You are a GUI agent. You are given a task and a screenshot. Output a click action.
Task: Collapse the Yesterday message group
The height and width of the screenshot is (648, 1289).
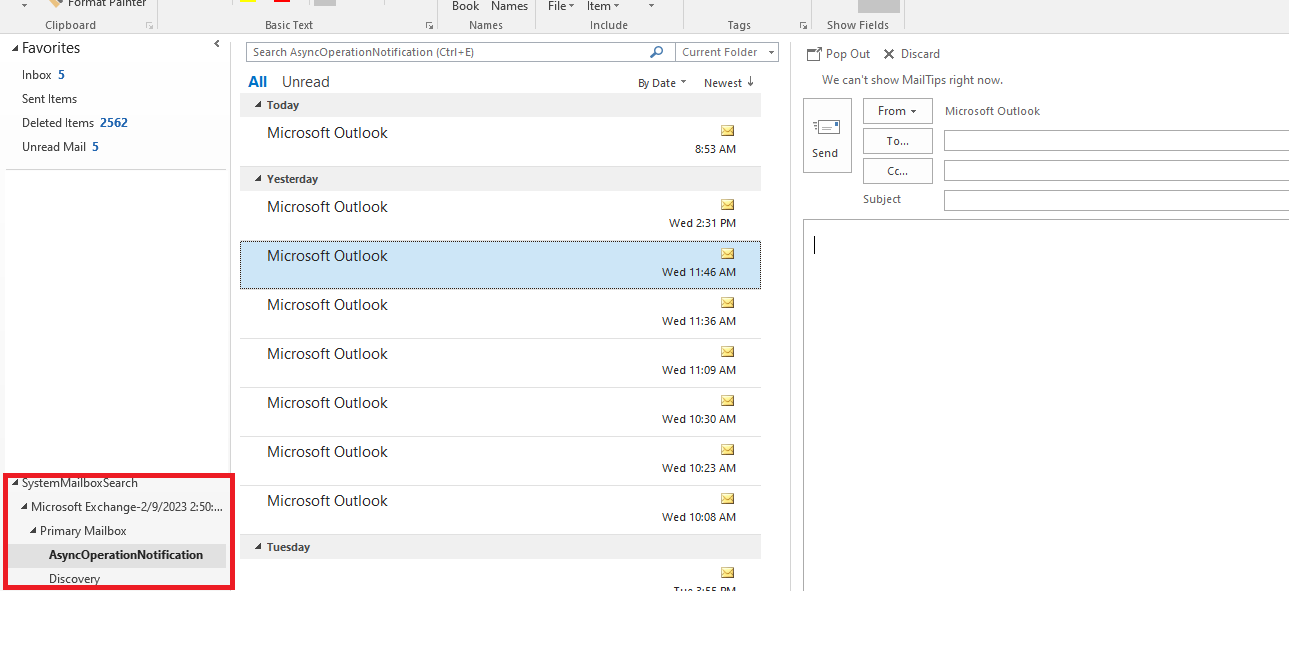(x=258, y=179)
